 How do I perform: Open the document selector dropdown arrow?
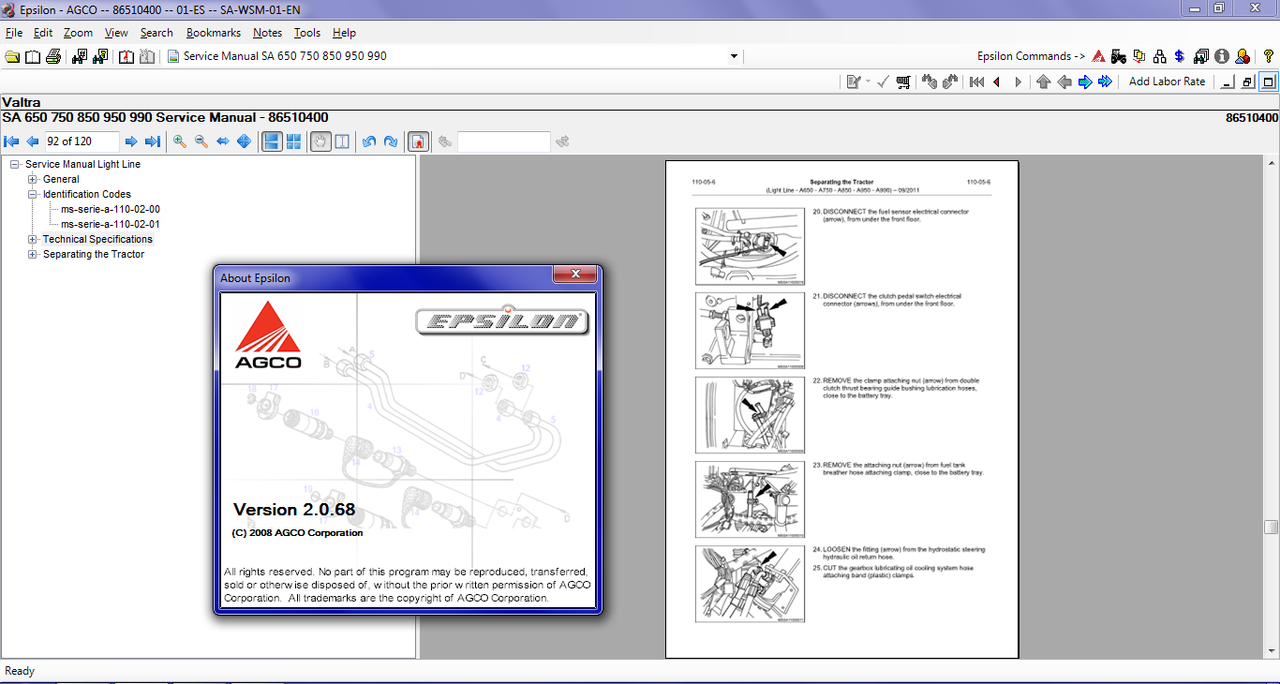coord(734,56)
